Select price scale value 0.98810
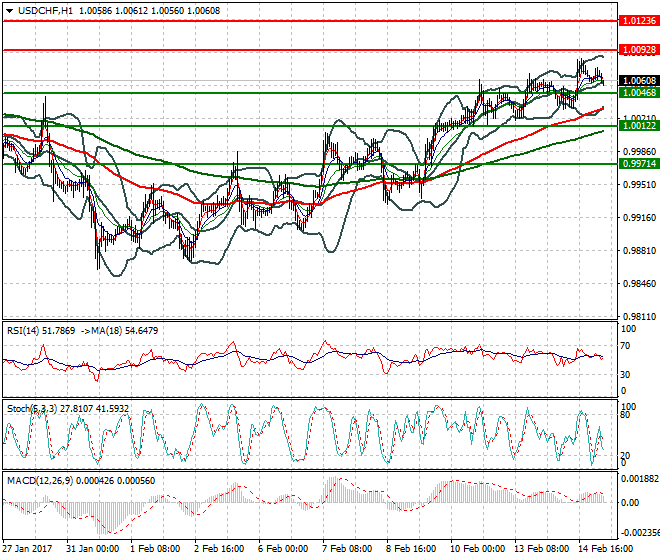The image size is (660, 560). coord(639,251)
